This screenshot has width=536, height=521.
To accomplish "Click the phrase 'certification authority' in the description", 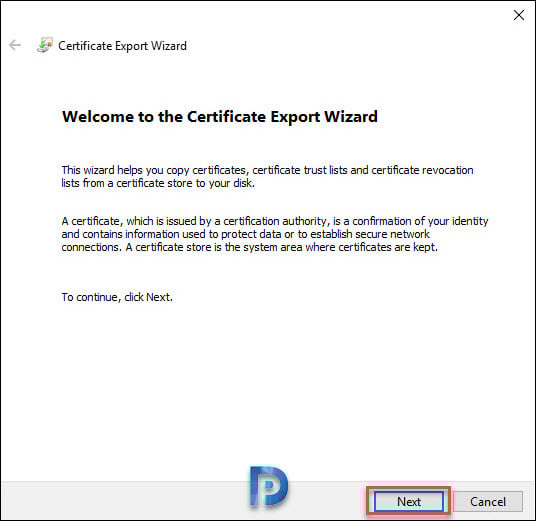I will click(x=275, y=221).
